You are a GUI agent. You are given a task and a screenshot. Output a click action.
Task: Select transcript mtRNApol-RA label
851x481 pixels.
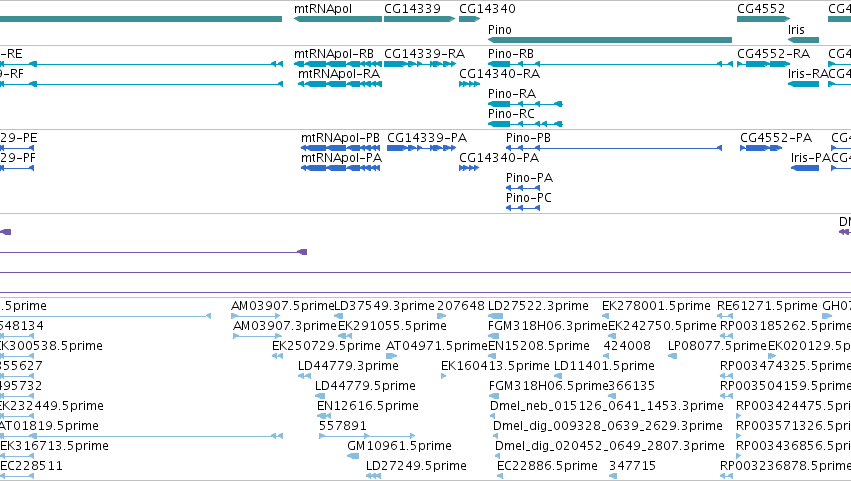(339, 74)
